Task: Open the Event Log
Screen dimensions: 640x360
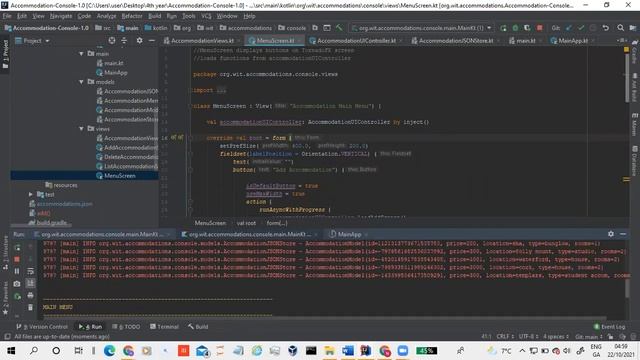Action: point(609,327)
